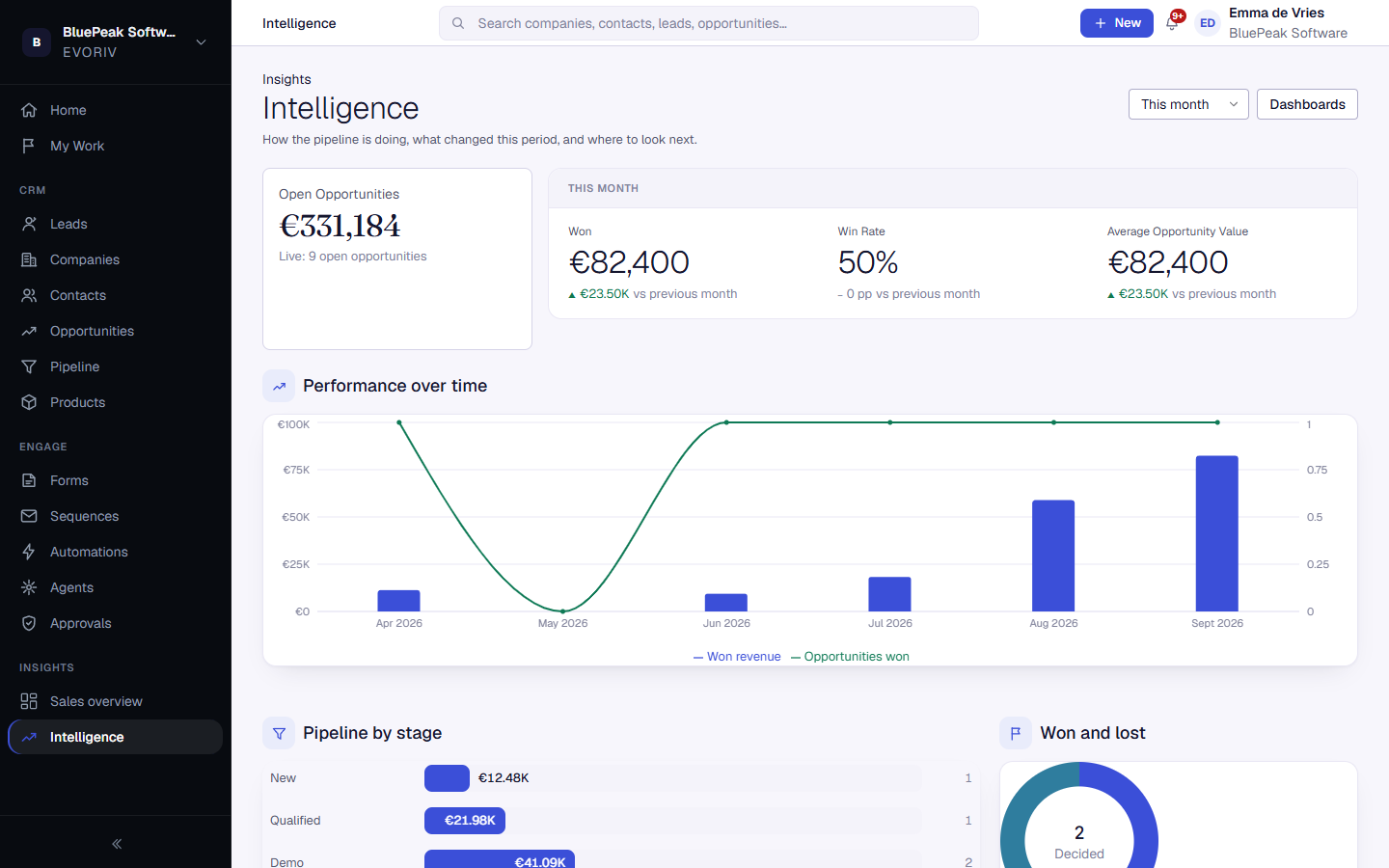Expand the BluePeak Software workspace switcher
Screen dimensions: 1389x868
point(116,42)
